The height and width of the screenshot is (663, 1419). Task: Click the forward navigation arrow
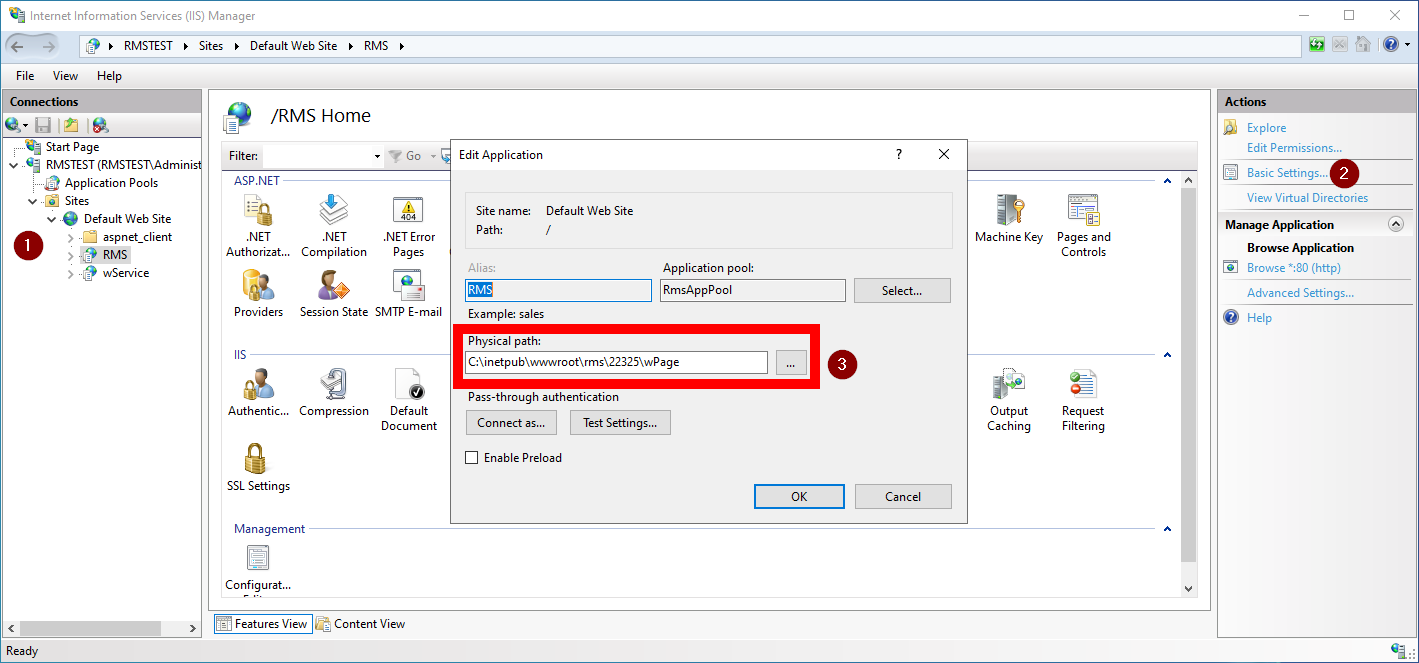pyautogui.click(x=48, y=45)
